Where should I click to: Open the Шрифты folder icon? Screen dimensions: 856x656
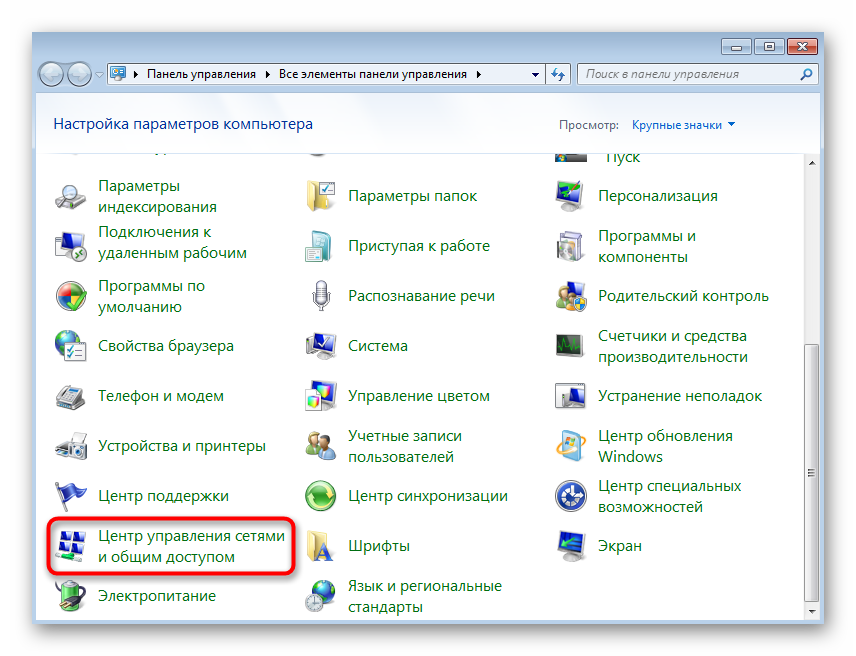point(321,546)
